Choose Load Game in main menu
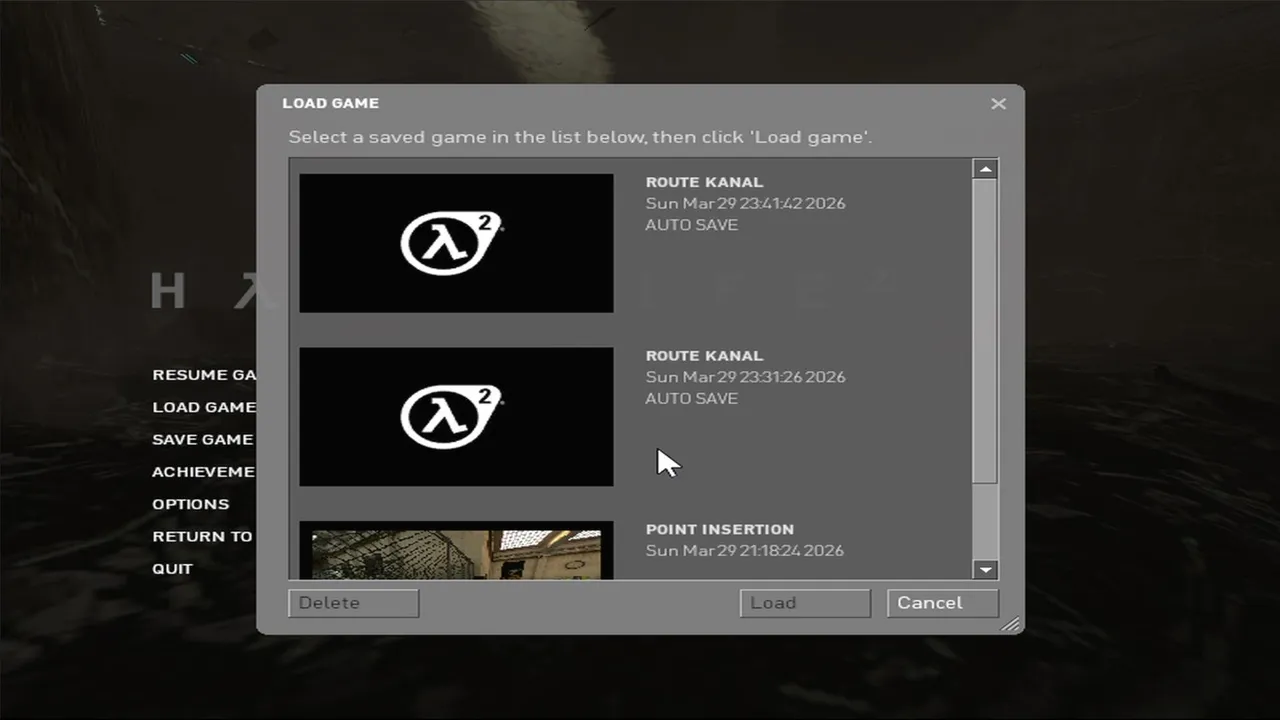1280x720 pixels. click(x=204, y=407)
